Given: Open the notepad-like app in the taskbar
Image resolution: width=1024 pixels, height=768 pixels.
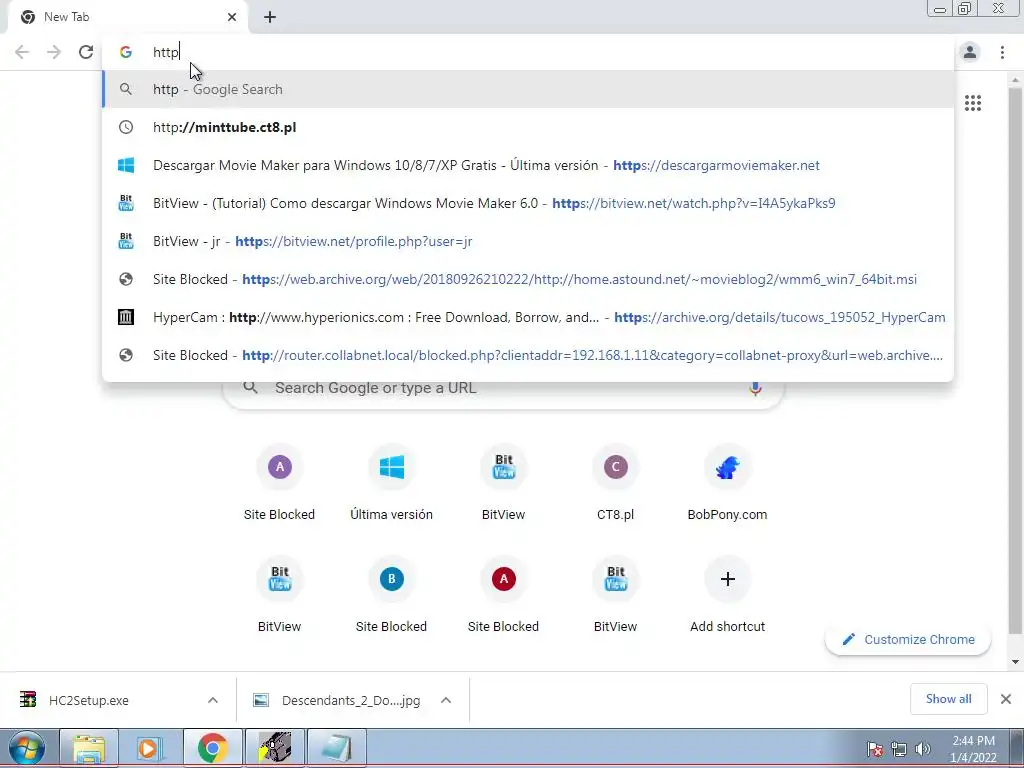Looking at the screenshot, I should point(336,748).
